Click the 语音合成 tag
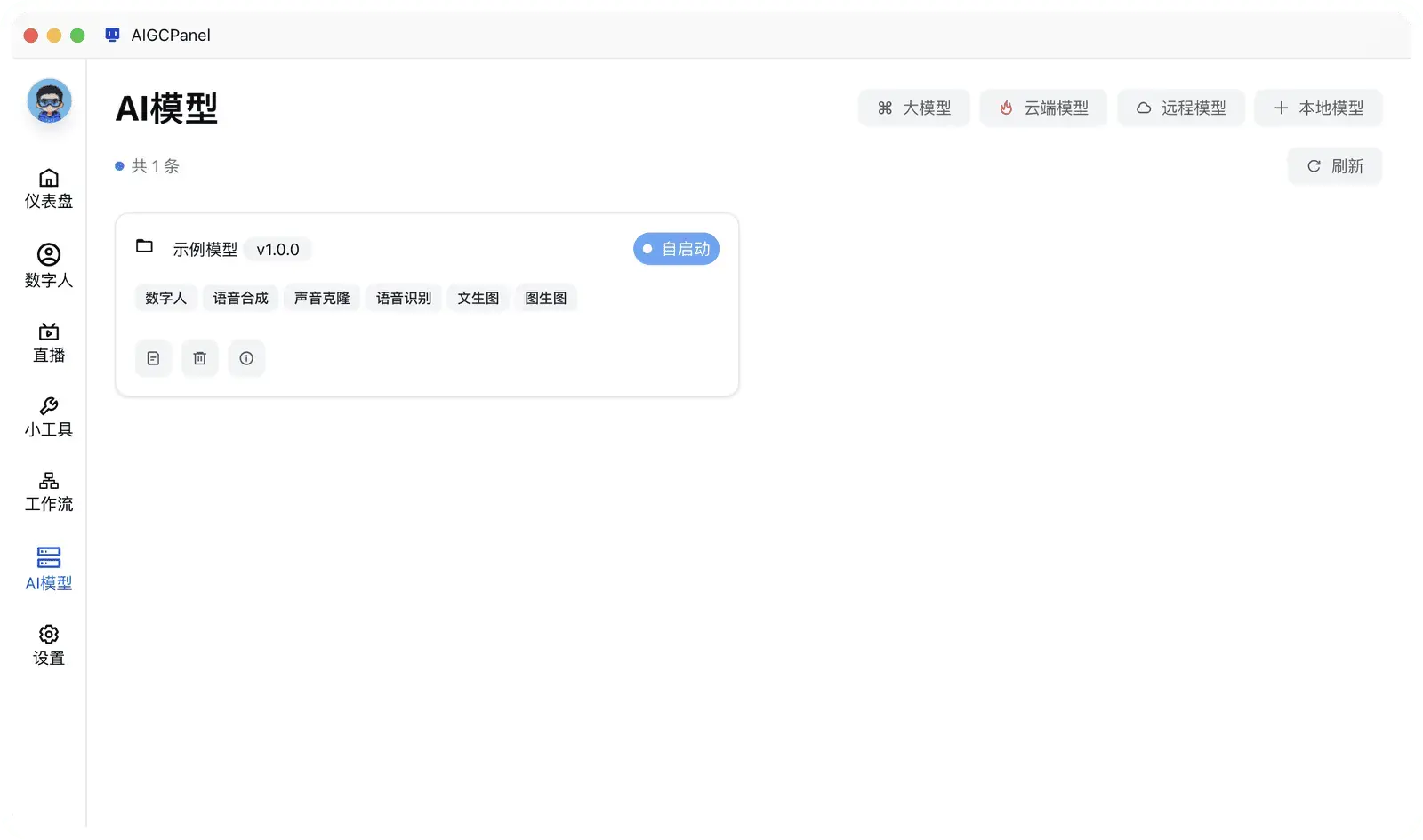This screenshot has height=840, width=1423. (241, 298)
